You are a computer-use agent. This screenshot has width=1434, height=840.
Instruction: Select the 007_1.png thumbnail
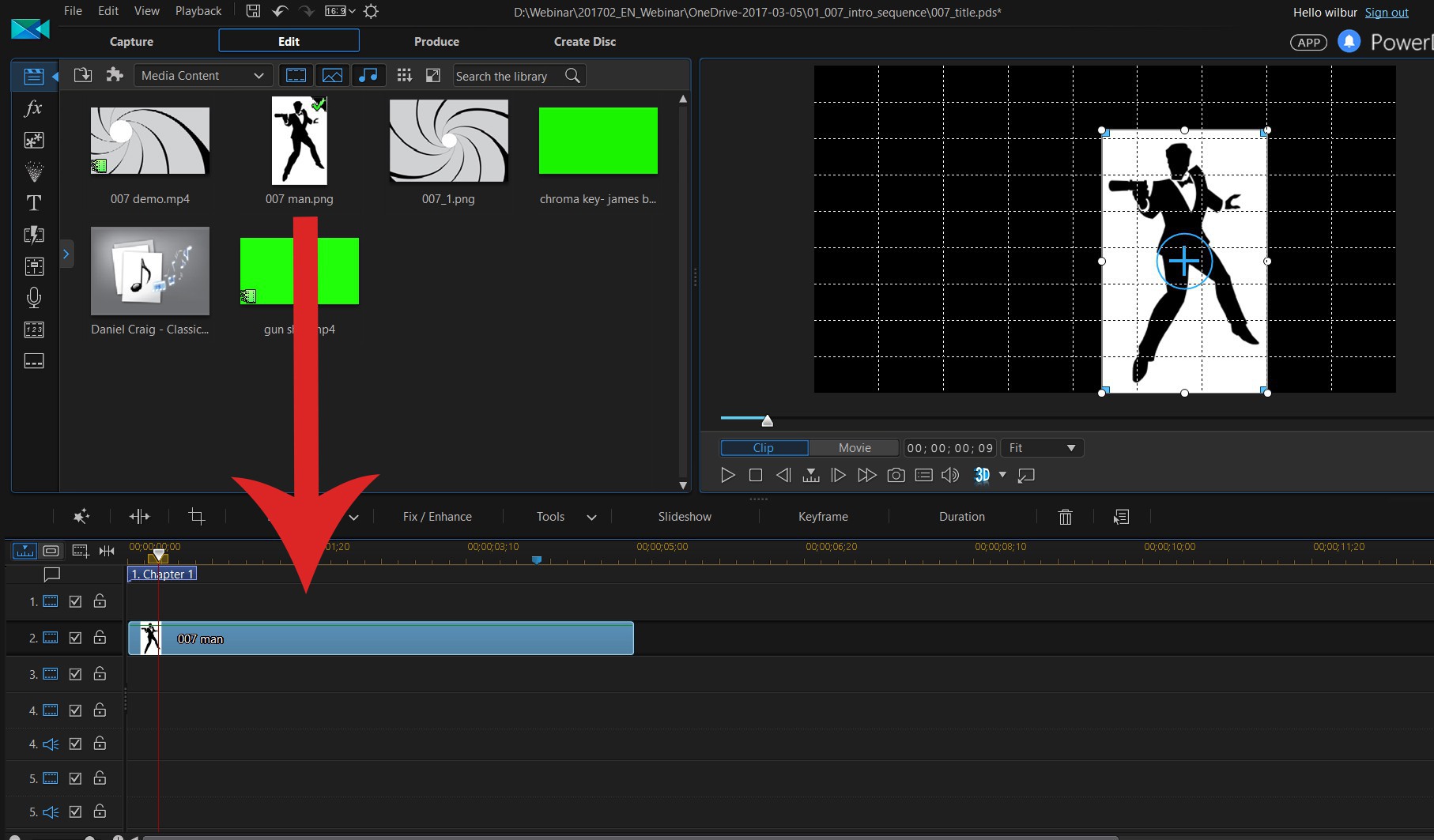(x=448, y=141)
